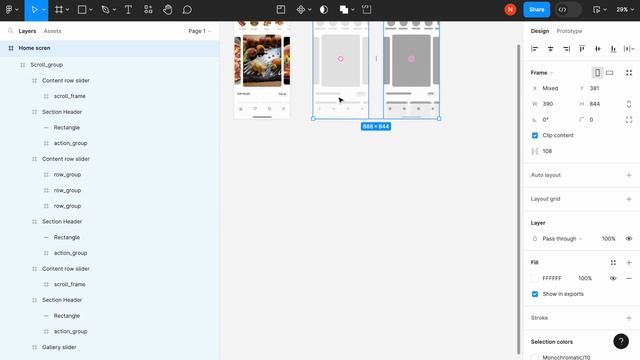640x360 pixels.
Task: Click the Independent corners icon
Action: (x=629, y=120)
